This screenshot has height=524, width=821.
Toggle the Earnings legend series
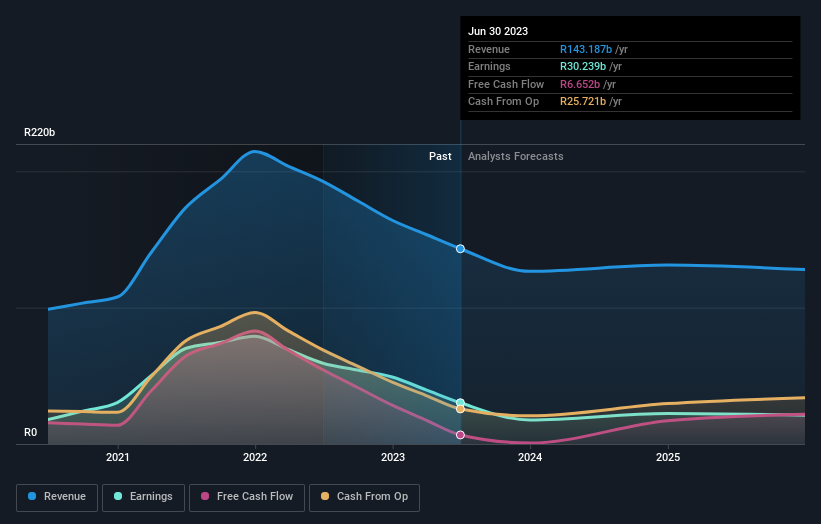(143, 497)
